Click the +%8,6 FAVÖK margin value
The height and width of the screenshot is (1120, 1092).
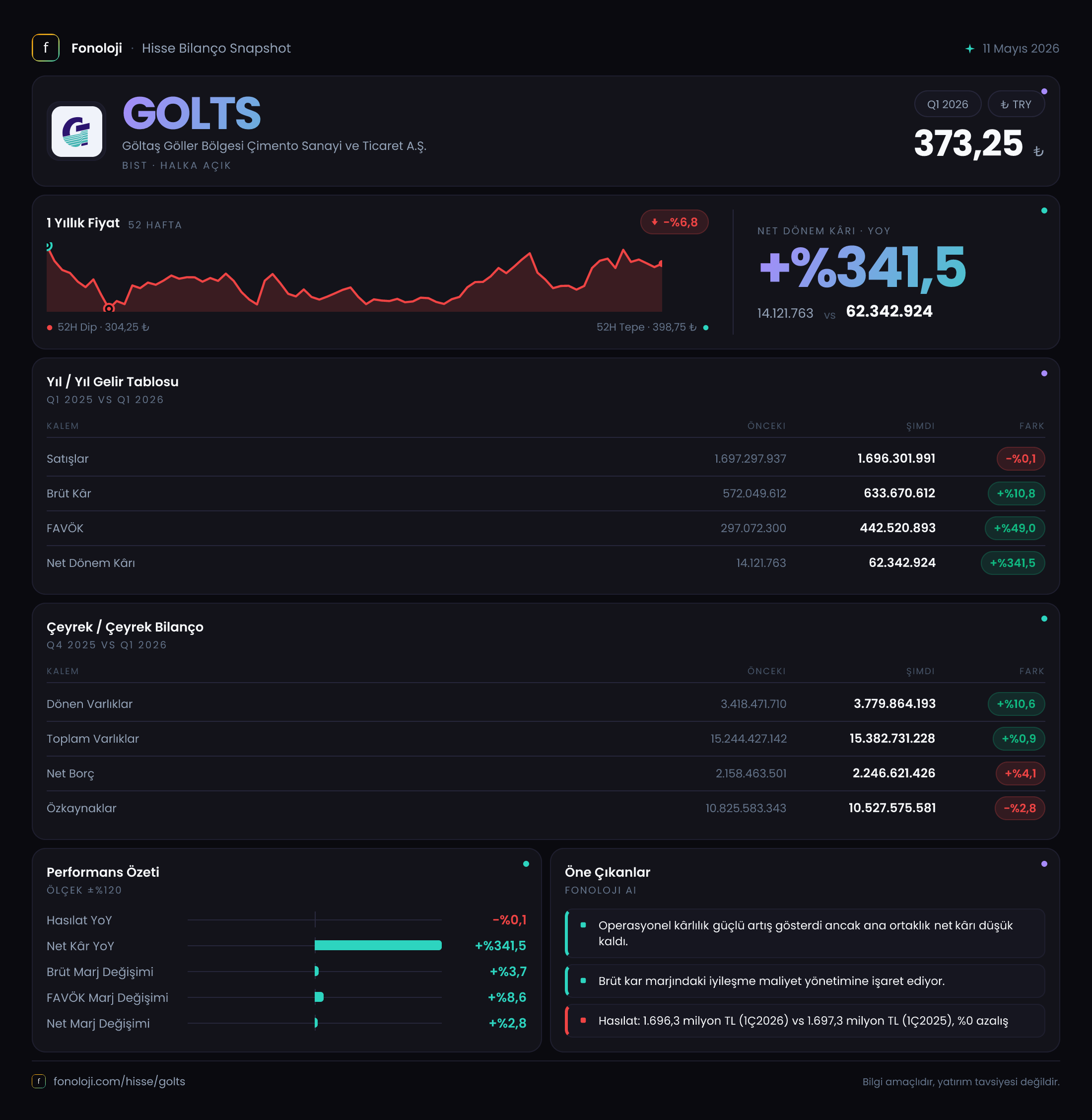[x=507, y=997]
